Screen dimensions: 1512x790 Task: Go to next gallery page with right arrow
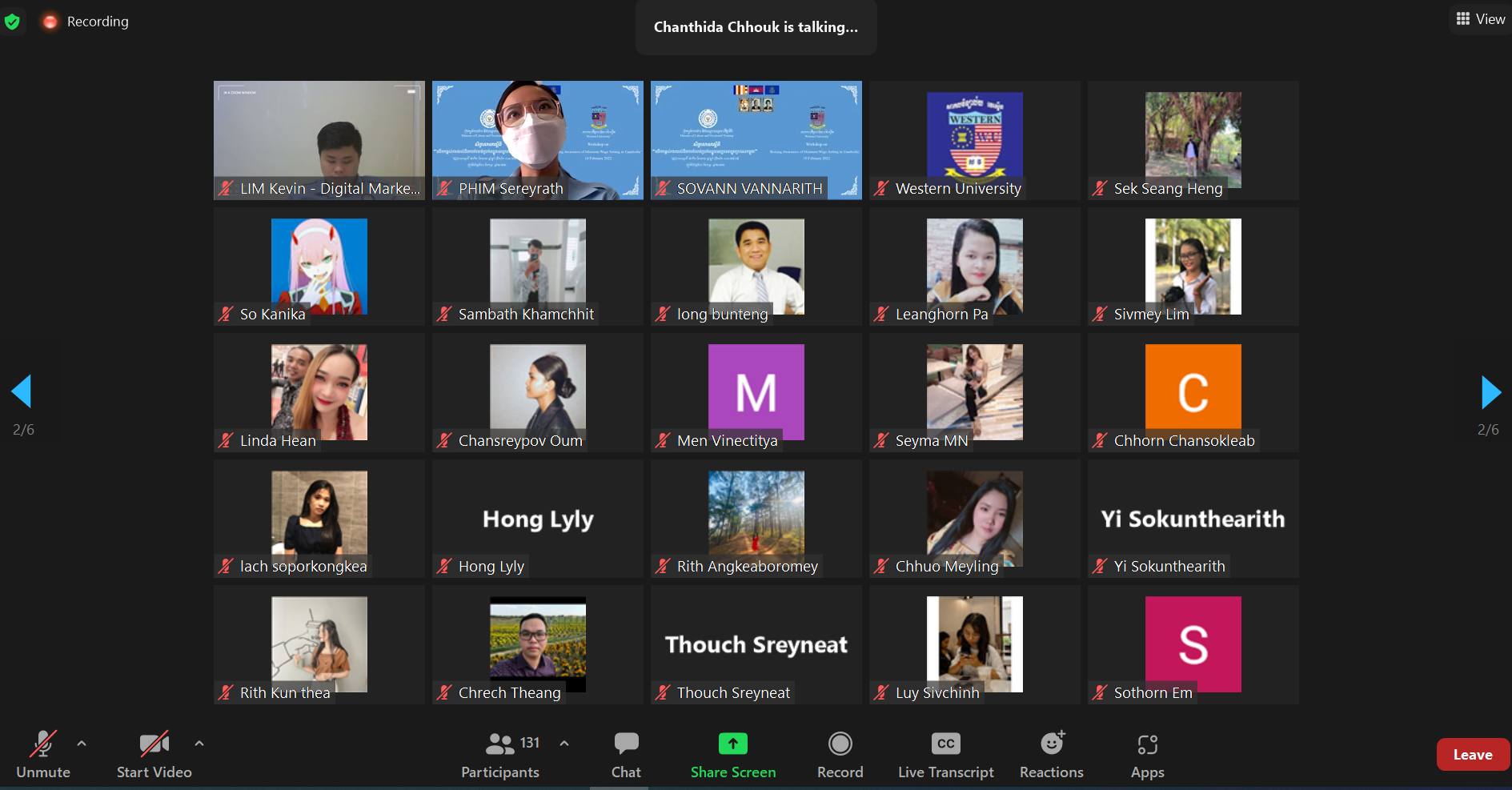coord(1490,392)
